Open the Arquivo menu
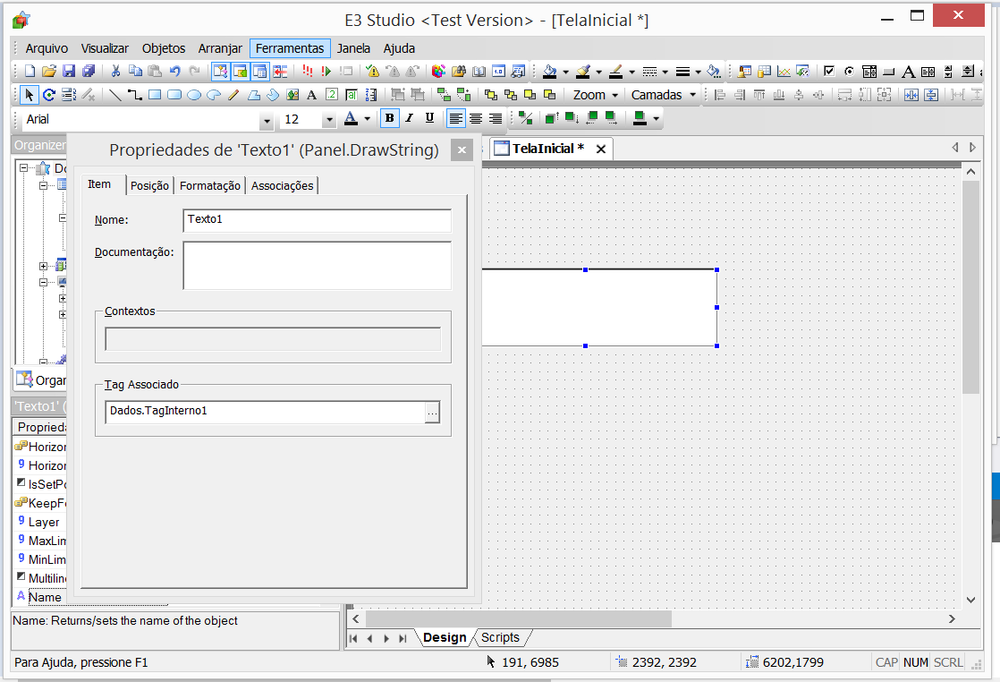 [47, 48]
